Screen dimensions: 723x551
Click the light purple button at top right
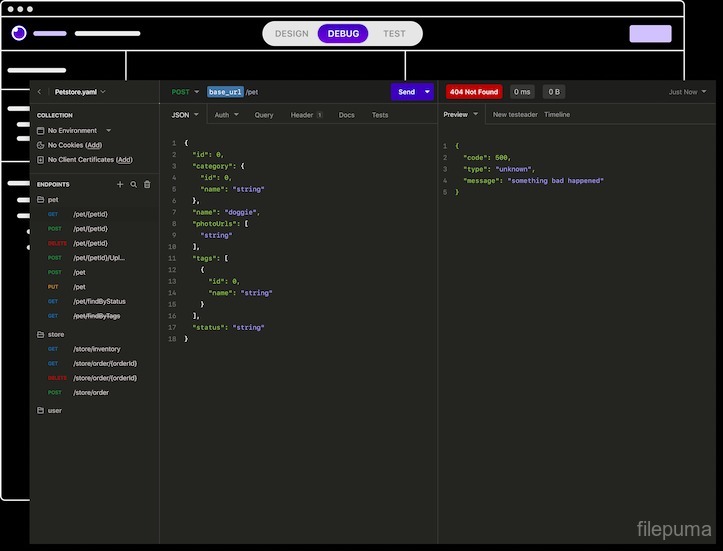(650, 34)
